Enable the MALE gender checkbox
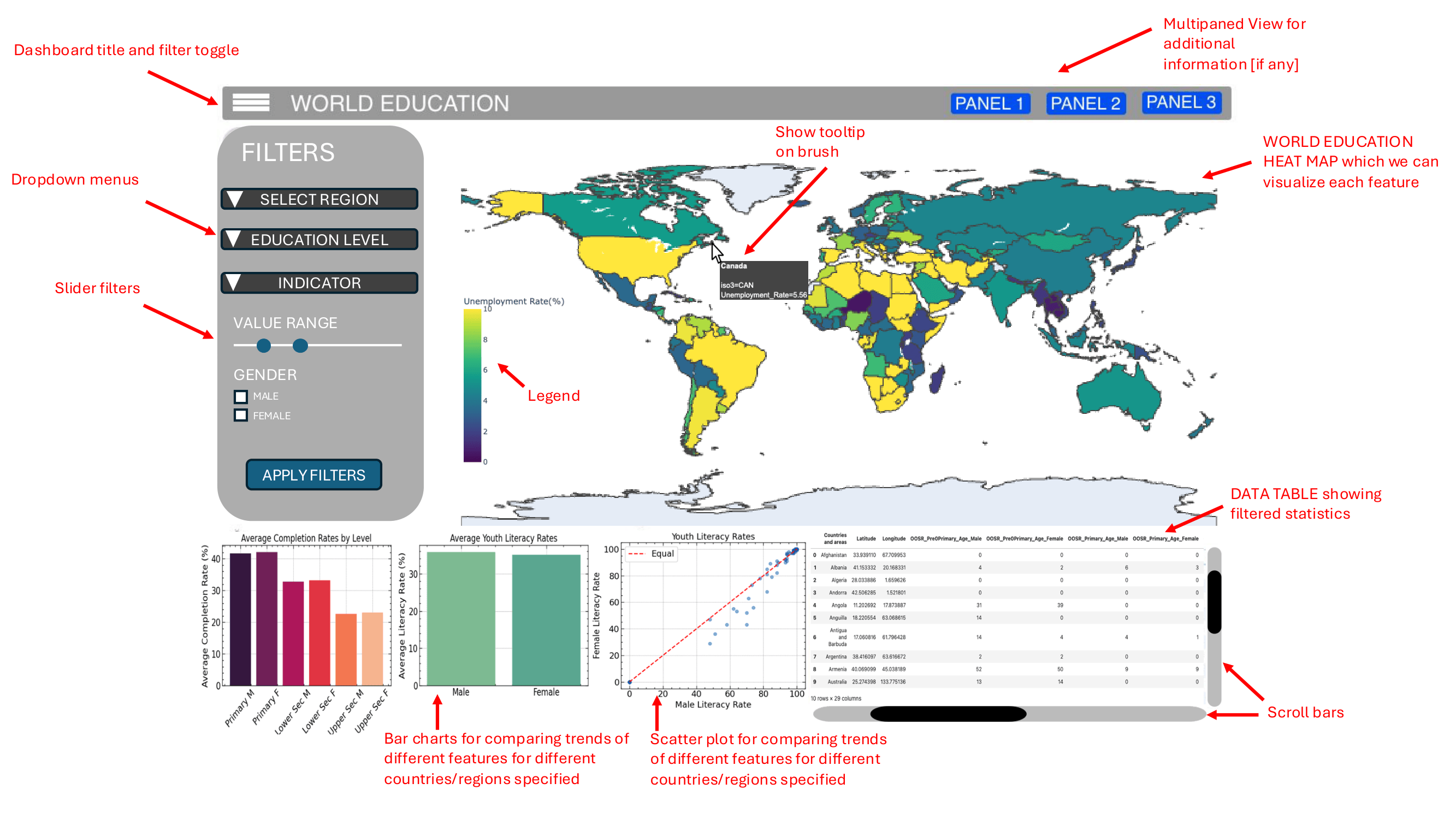 (x=241, y=396)
